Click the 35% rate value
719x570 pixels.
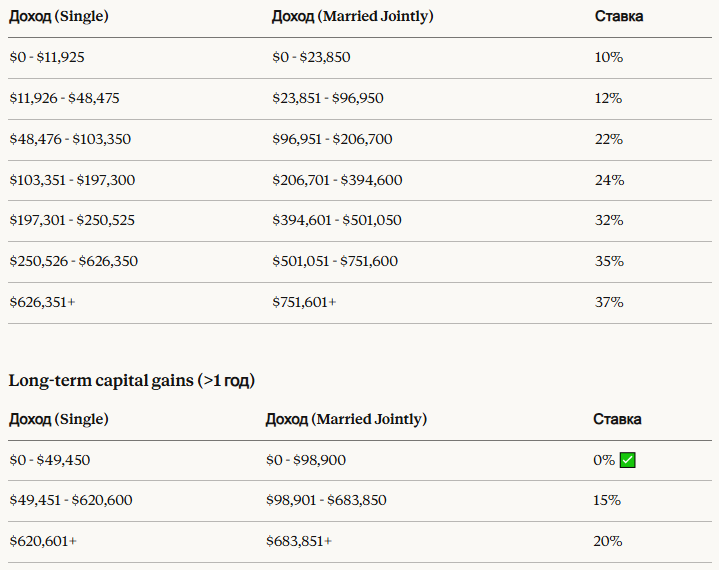pos(608,261)
